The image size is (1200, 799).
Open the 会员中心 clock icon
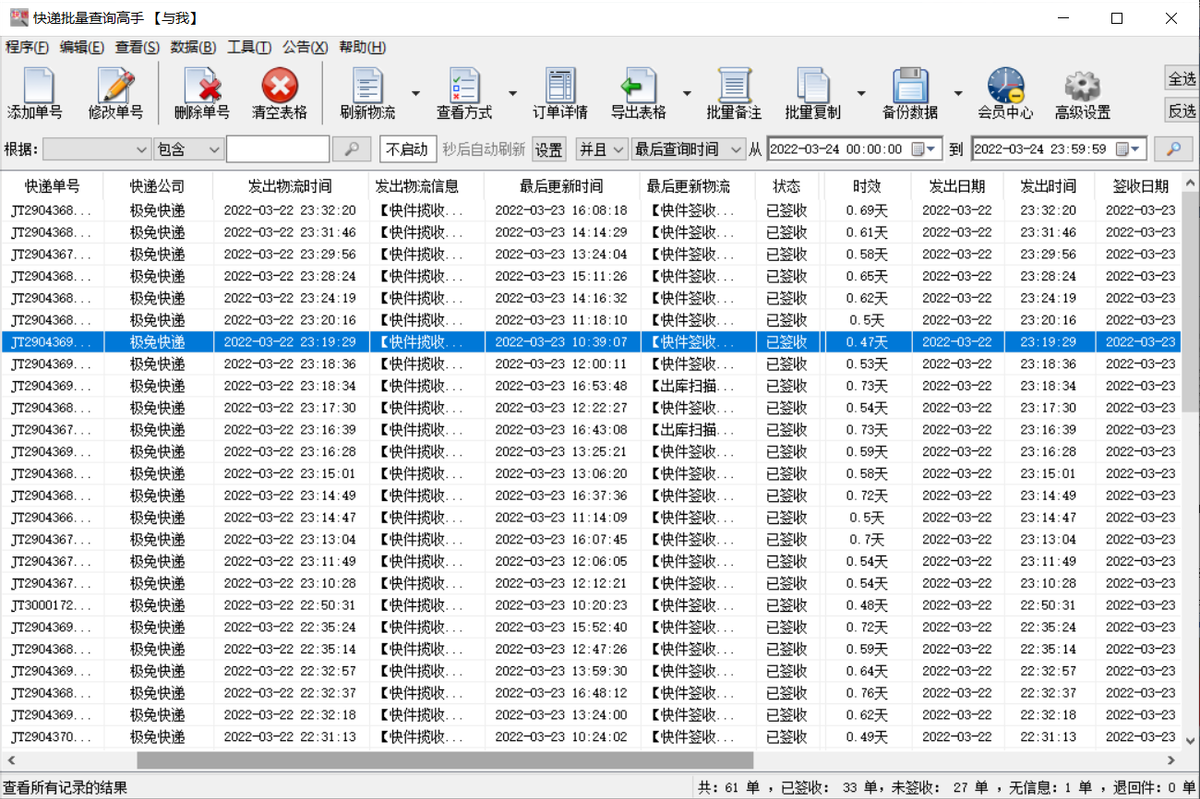(x=1005, y=86)
